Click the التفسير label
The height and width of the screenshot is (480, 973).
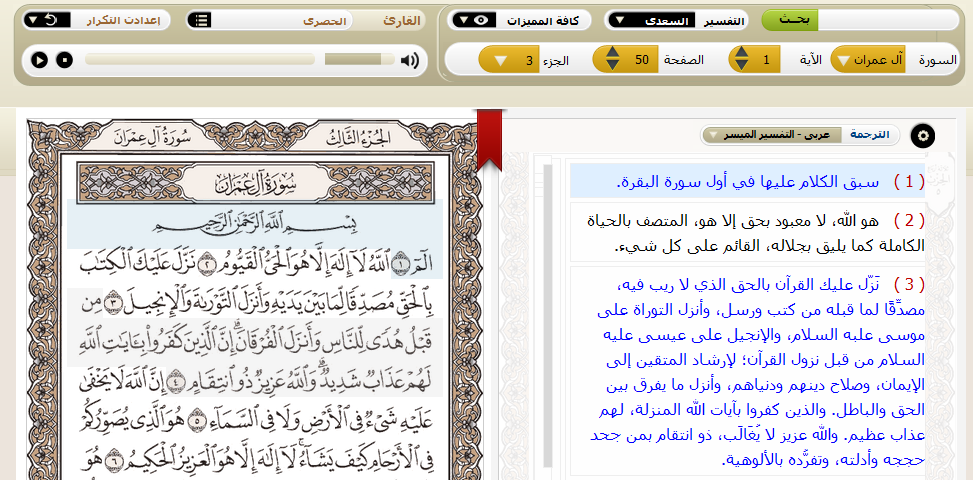(724, 20)
